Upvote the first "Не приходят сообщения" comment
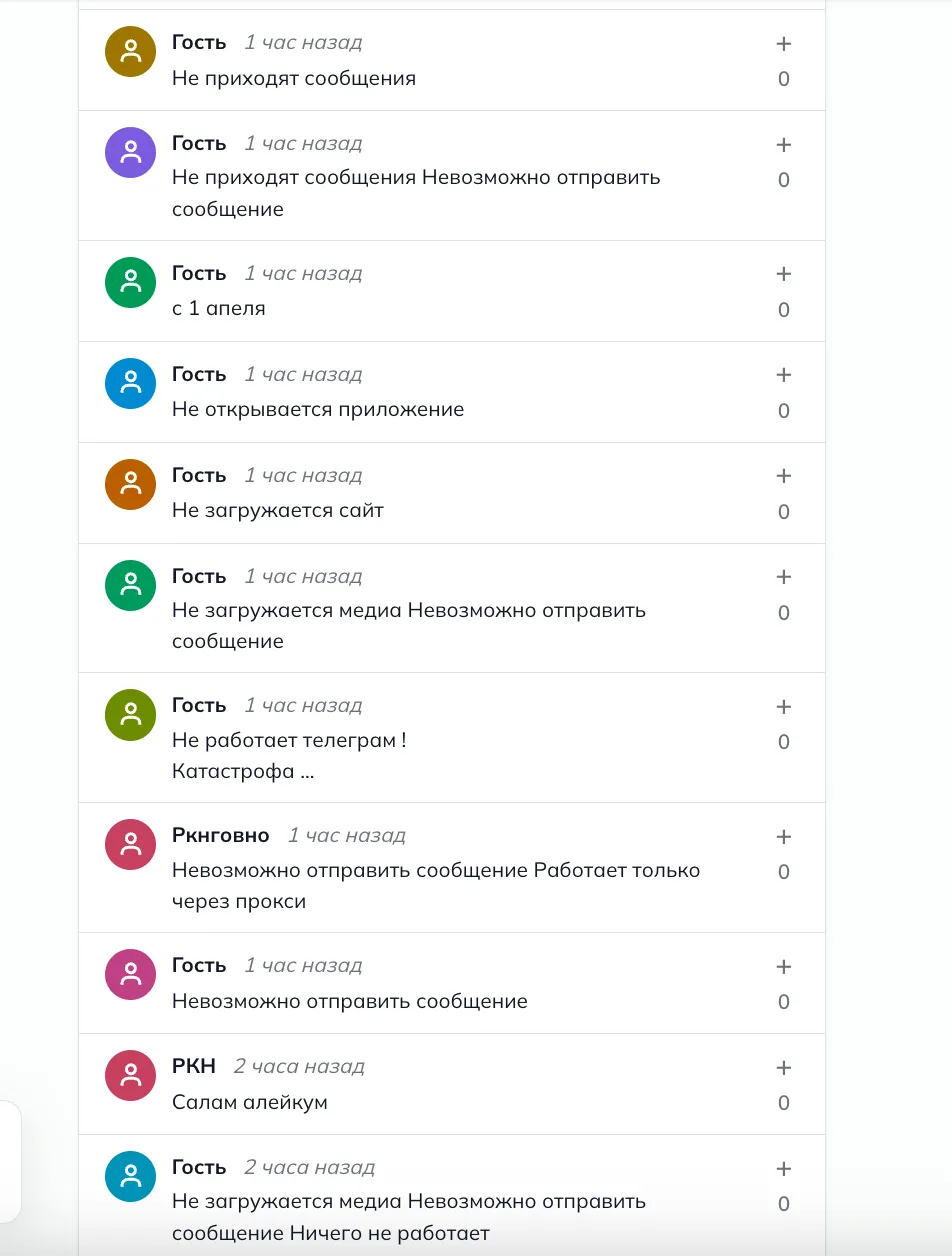 (784, 44)
